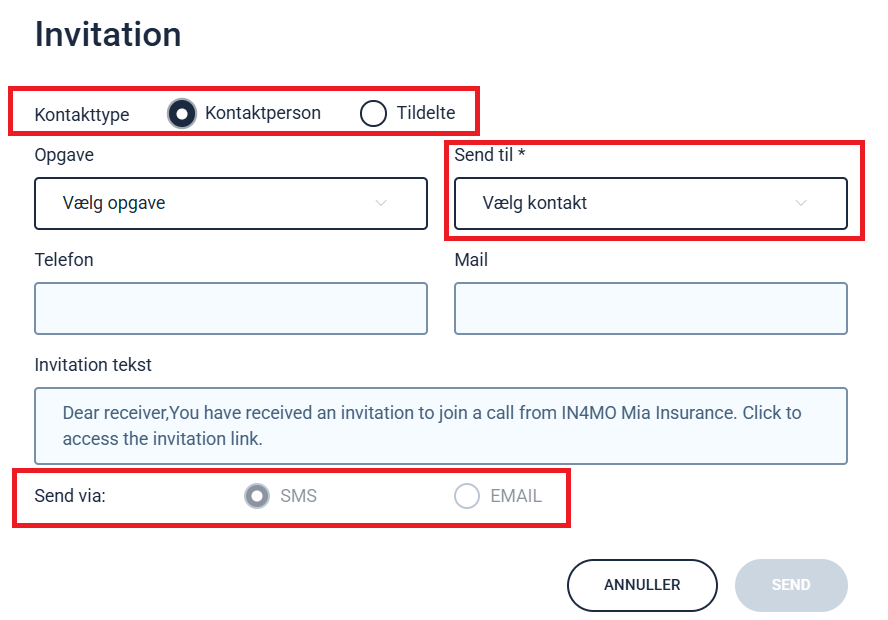This screenshot has width=888, height=620.
Task: Select SMS as the send method
Action: coord(257,496)
